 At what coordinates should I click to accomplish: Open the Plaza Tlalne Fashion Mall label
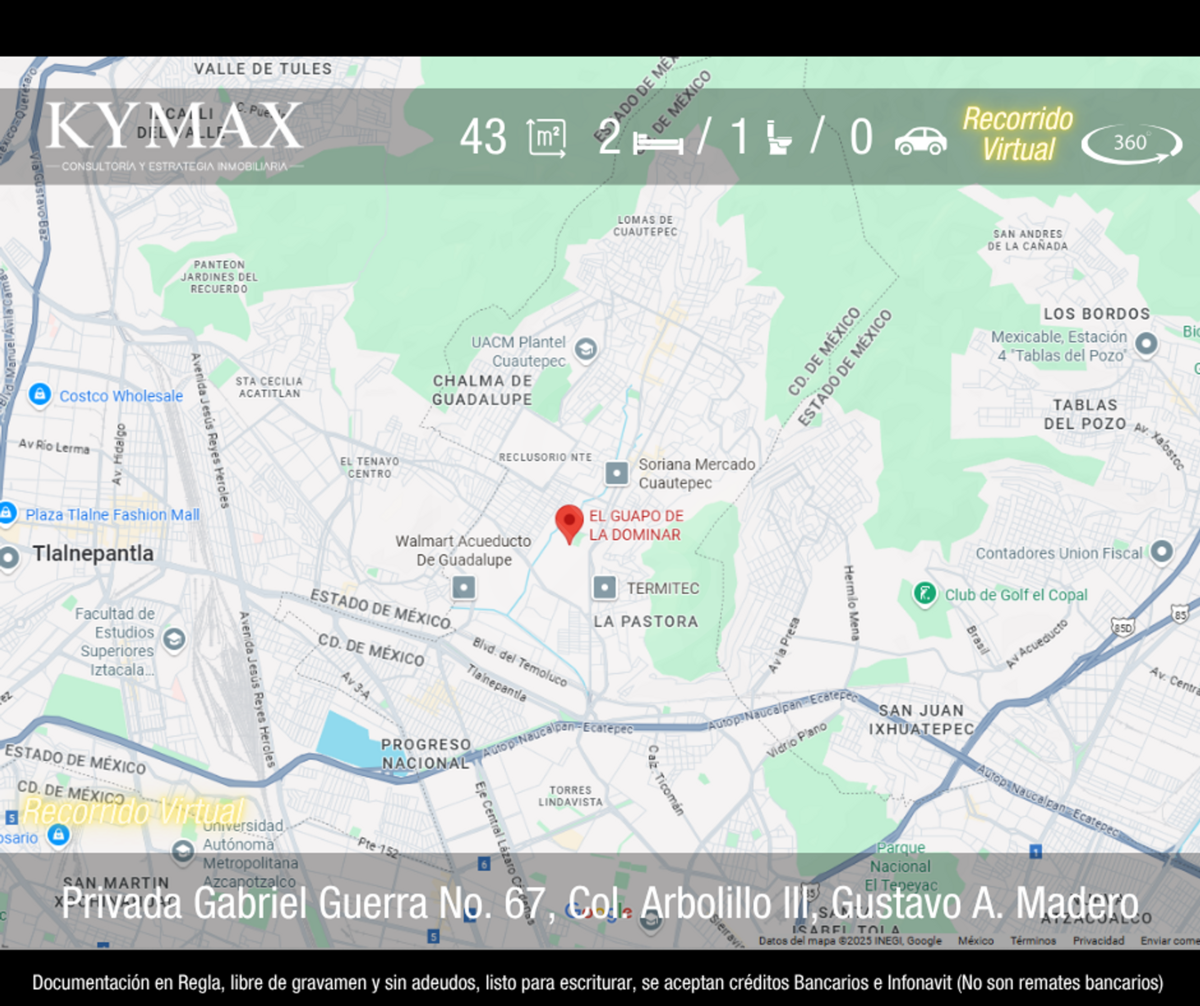113,515
